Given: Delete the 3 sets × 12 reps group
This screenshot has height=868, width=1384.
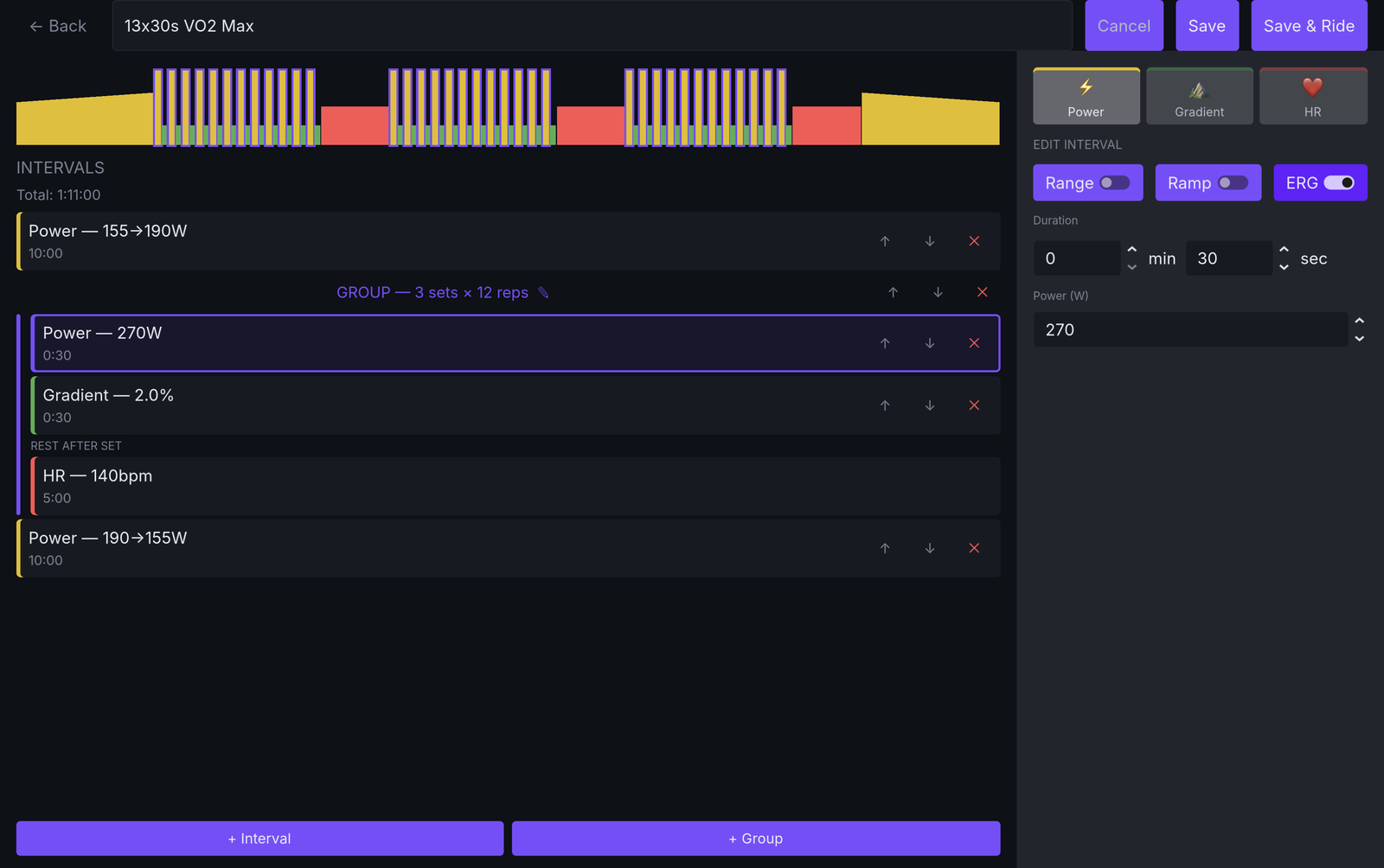Looking at the screenshot, I should pos(982,292).
